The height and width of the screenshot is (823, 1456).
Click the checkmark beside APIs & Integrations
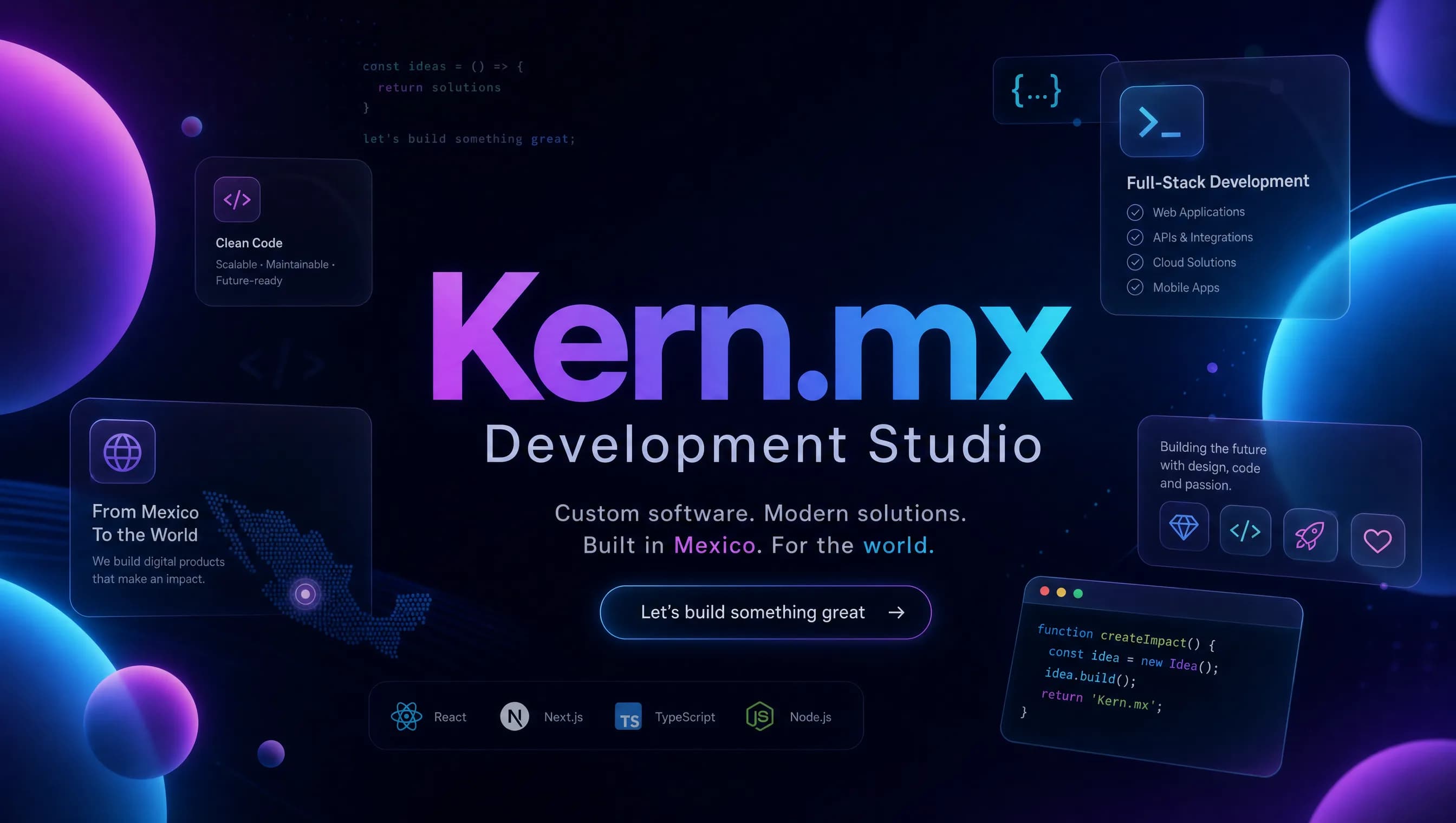click(x=1135, y=237)
